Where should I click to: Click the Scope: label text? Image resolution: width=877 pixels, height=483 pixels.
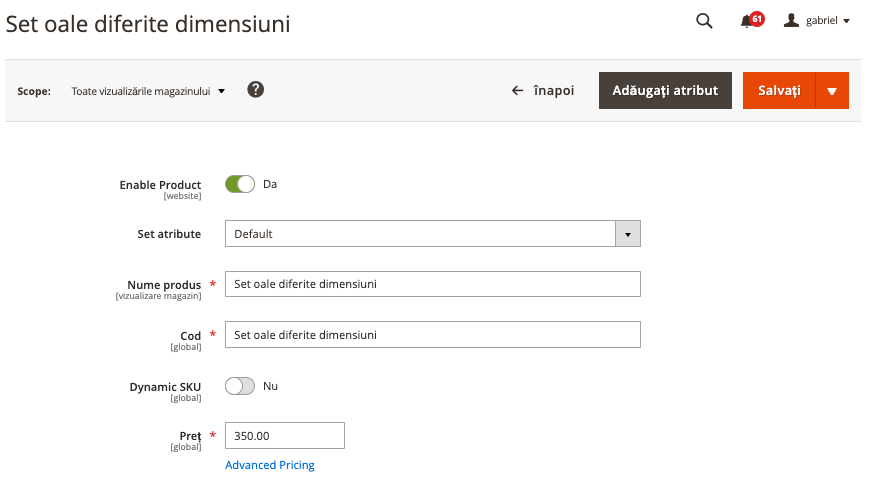(34, 91)
